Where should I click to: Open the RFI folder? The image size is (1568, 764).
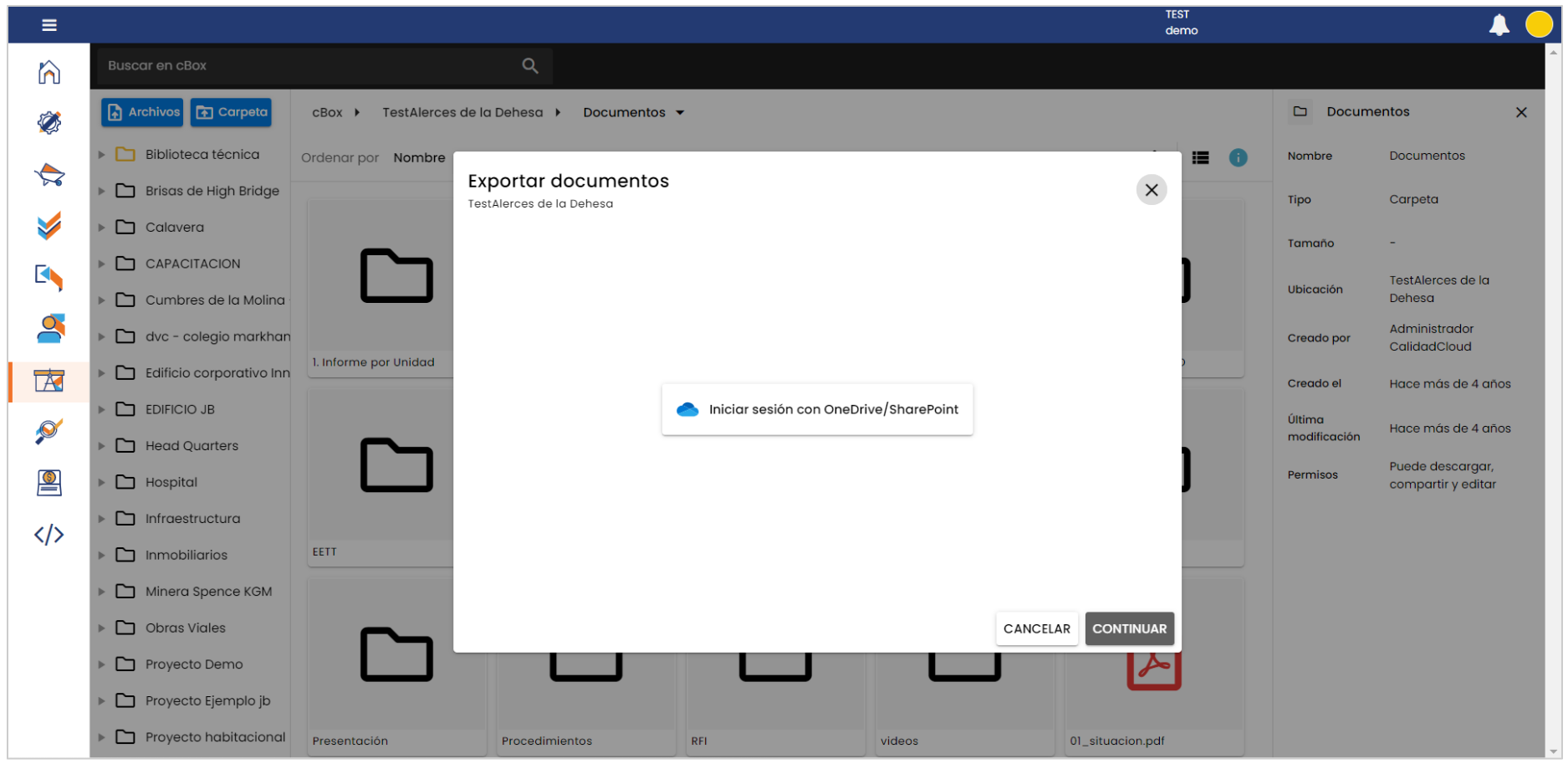coord(775,703)
